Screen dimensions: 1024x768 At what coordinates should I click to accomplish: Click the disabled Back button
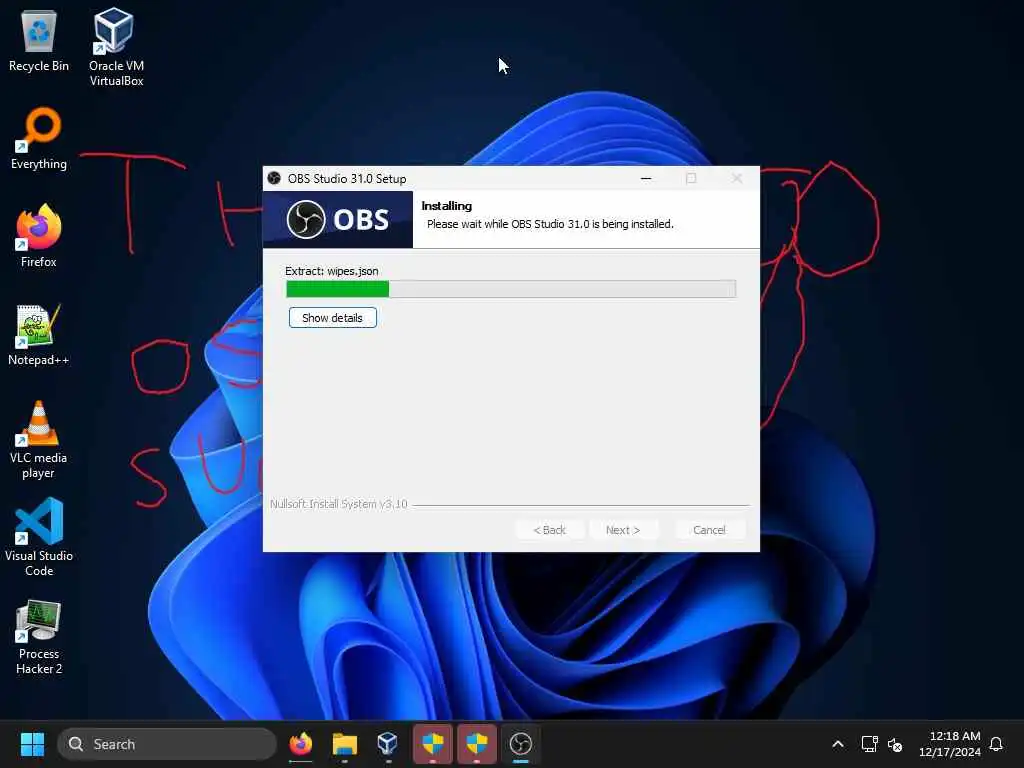click(550, 530)
